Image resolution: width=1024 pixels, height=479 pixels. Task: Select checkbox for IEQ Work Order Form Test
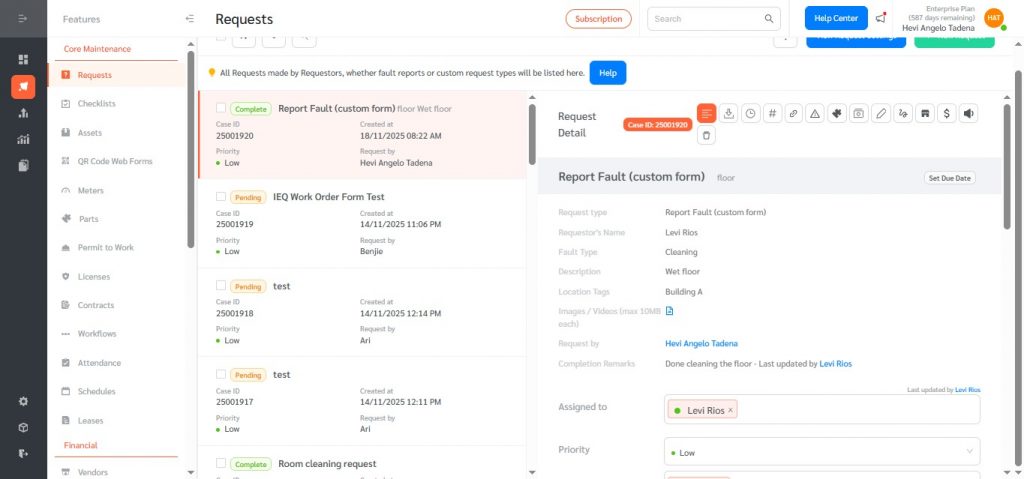click(x=221, y=197)
